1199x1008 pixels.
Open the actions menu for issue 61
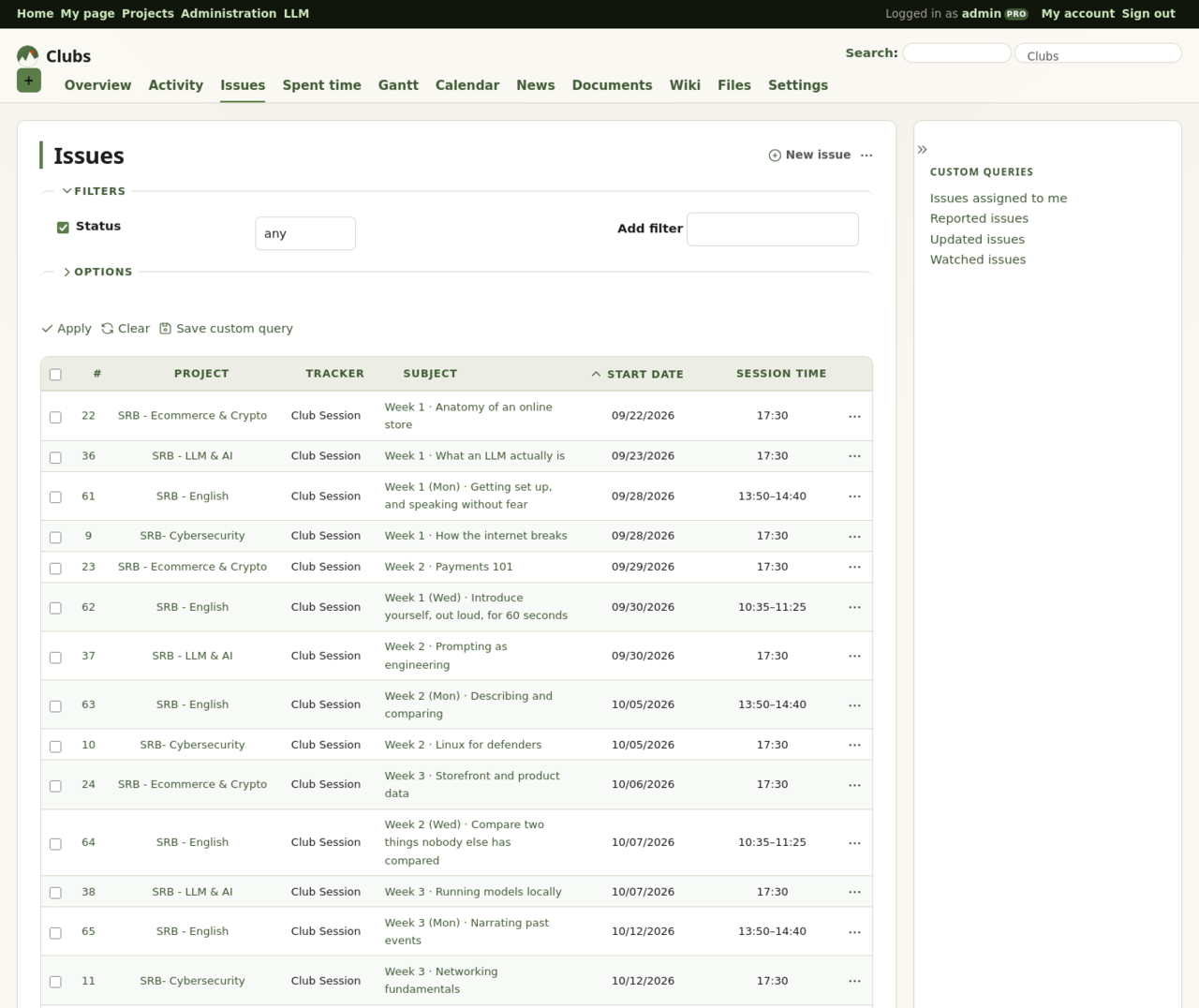tap(854, 497)
